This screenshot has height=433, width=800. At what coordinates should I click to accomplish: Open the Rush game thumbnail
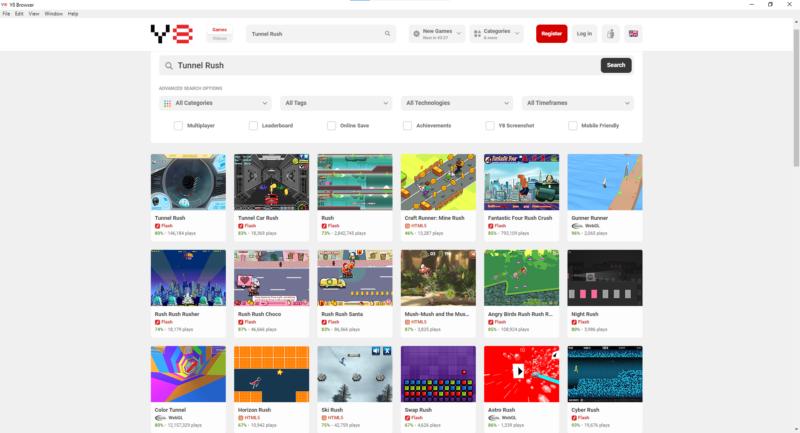(355, 182)
